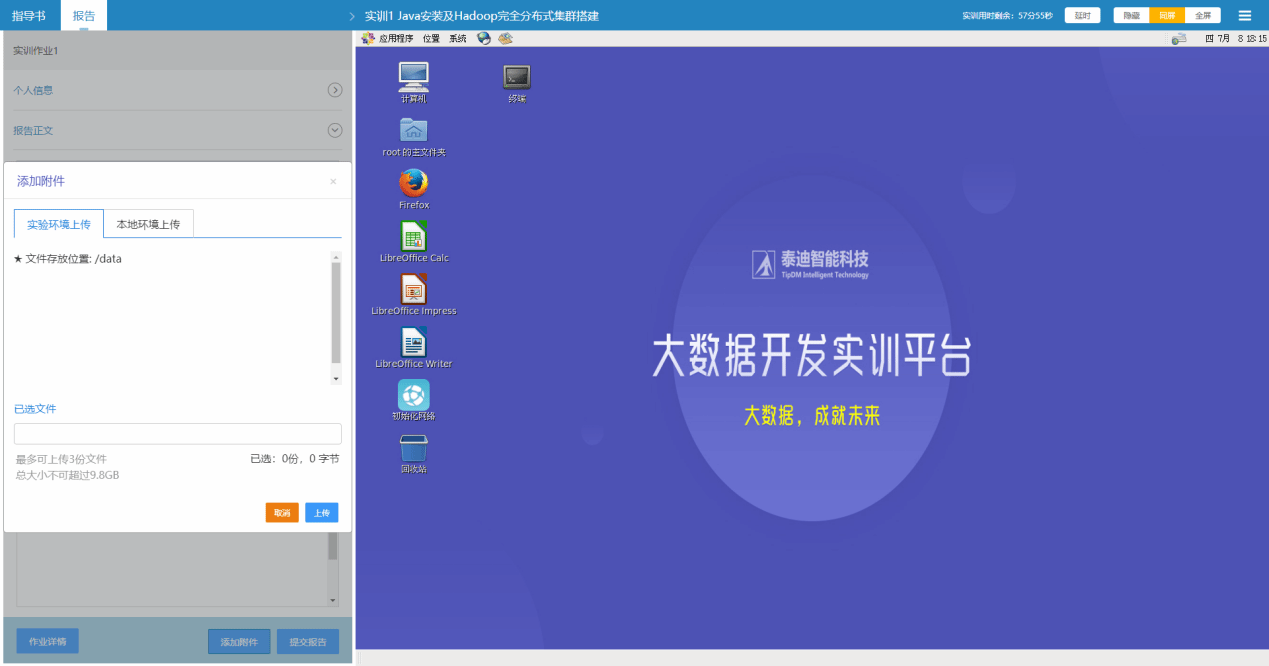Click the 已选文件 label

click(35, 409)
